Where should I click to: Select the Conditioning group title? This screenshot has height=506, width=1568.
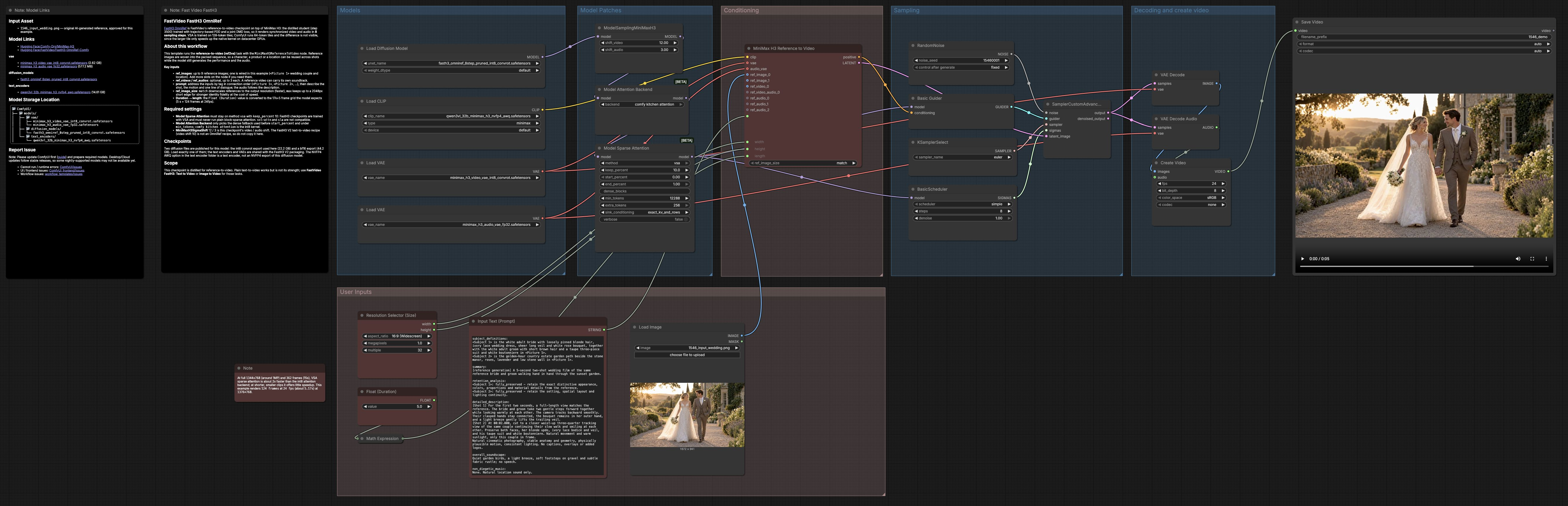coord(741,10)
